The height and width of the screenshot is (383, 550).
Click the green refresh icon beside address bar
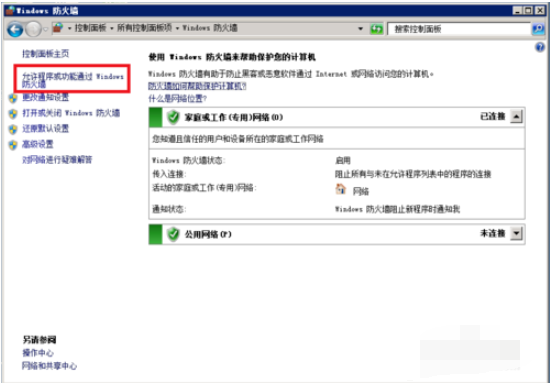377,29
